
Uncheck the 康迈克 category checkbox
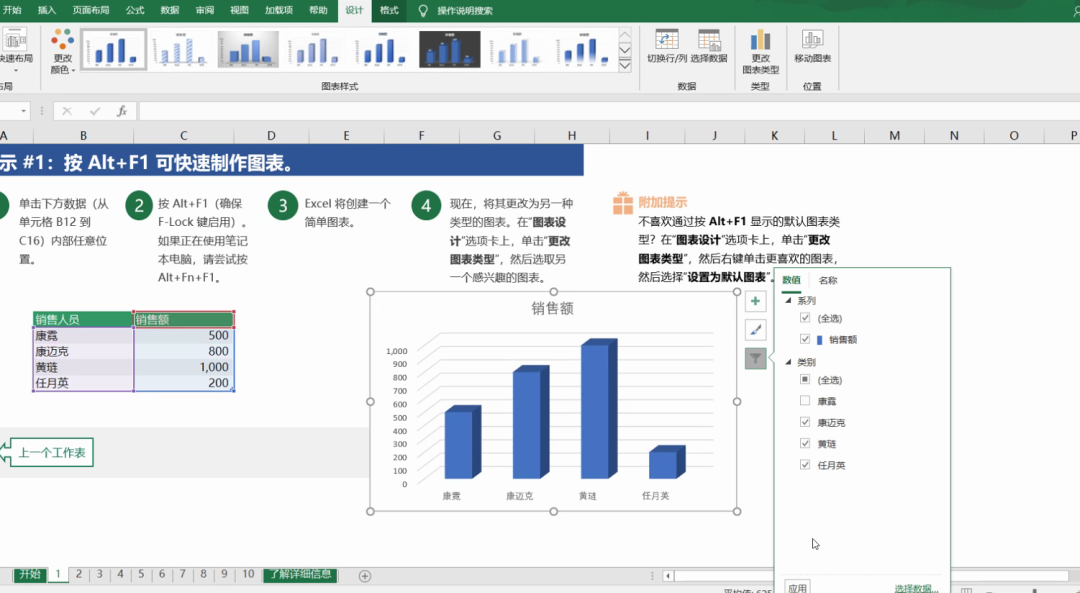(x=805, y=423)
